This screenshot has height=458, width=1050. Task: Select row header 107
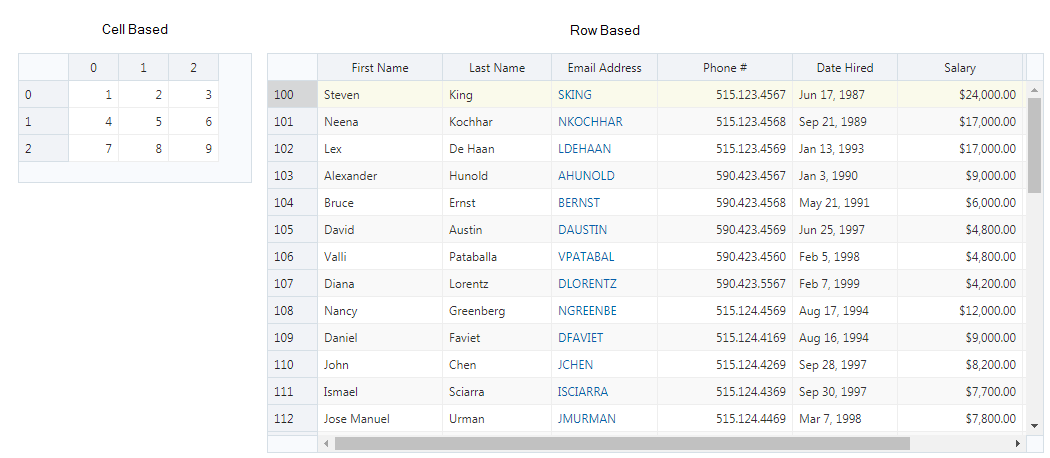click(x=293, y=284)
